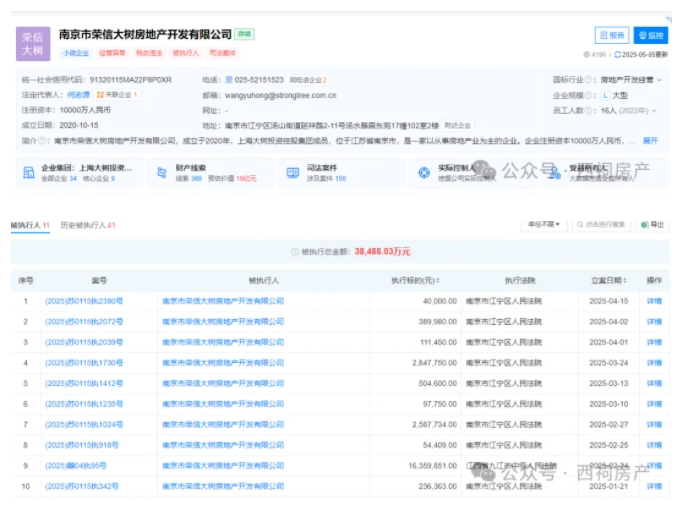The image size is (689, 505).
Task: Expand the company 简介 with 展开
Action: coord(650,140)
